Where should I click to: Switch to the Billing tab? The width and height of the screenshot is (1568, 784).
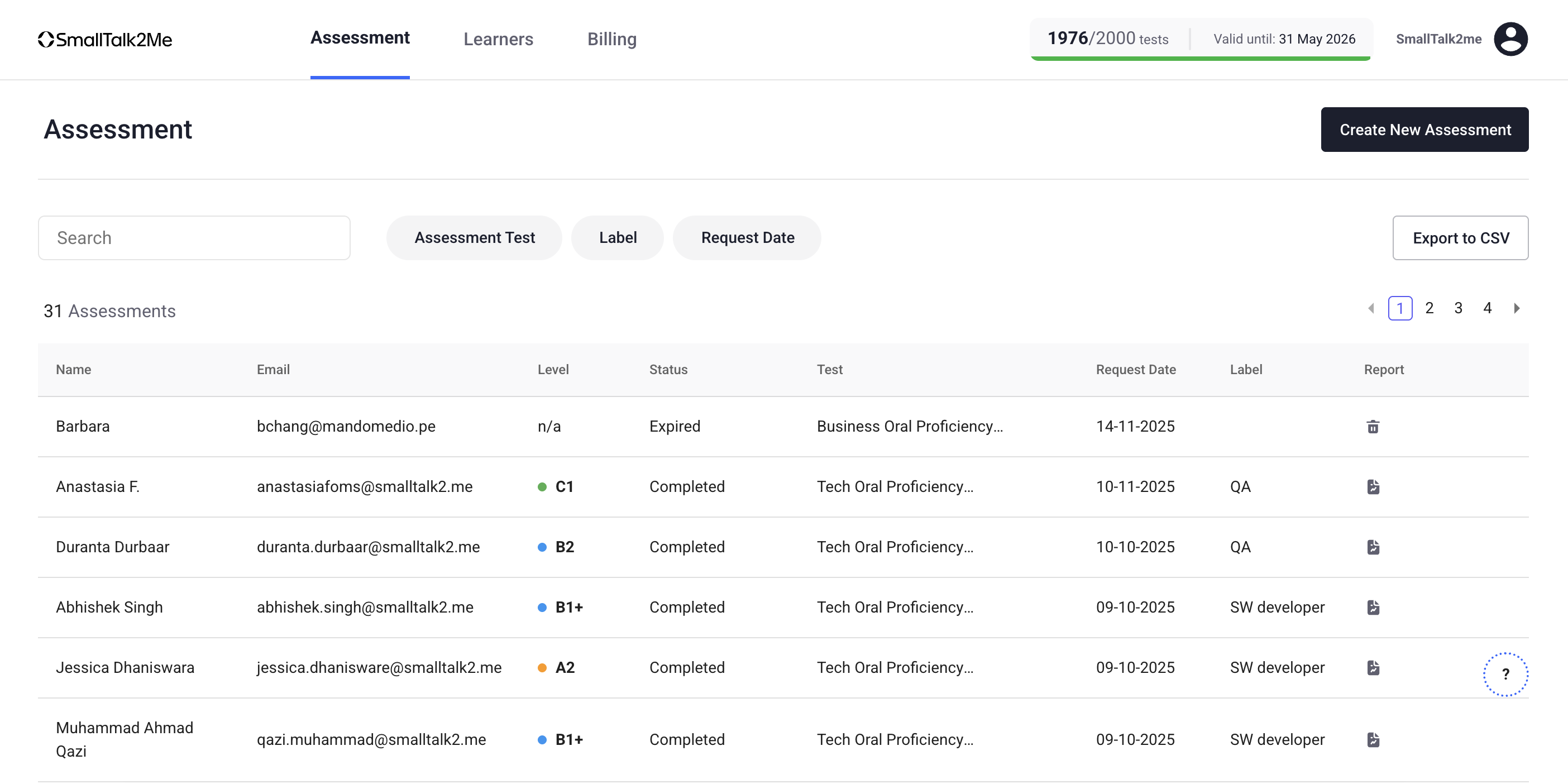pyautogui.click(x=612, y=39)
